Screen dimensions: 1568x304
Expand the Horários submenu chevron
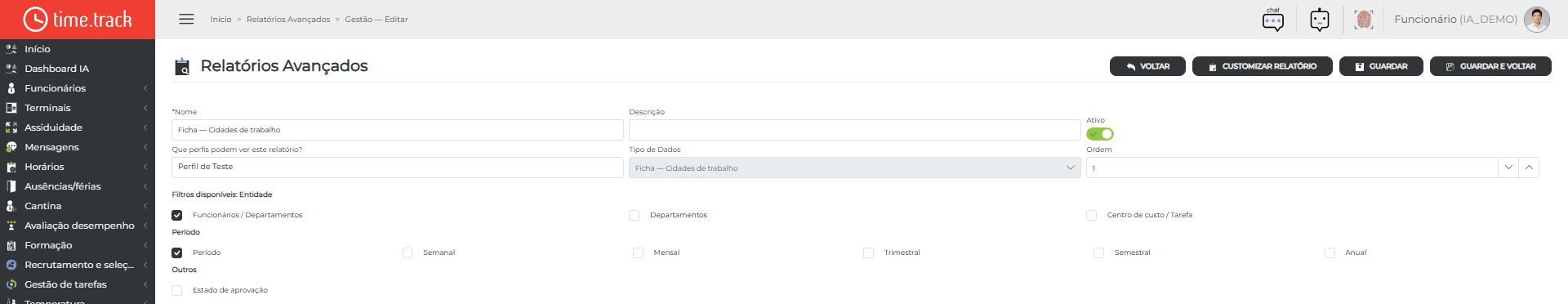(x=145, y=167)
